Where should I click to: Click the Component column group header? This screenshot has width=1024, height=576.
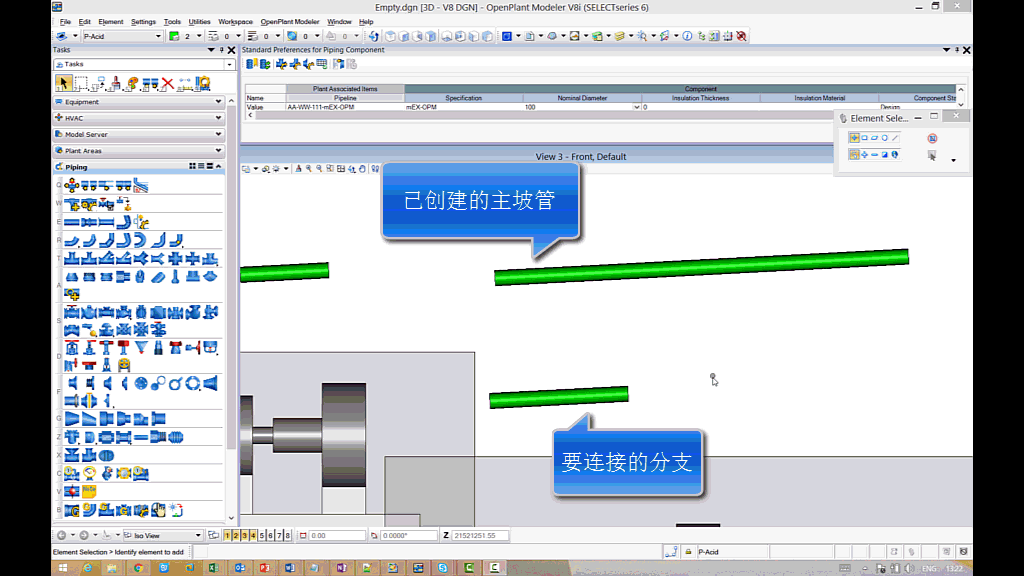tap(700, 89)
